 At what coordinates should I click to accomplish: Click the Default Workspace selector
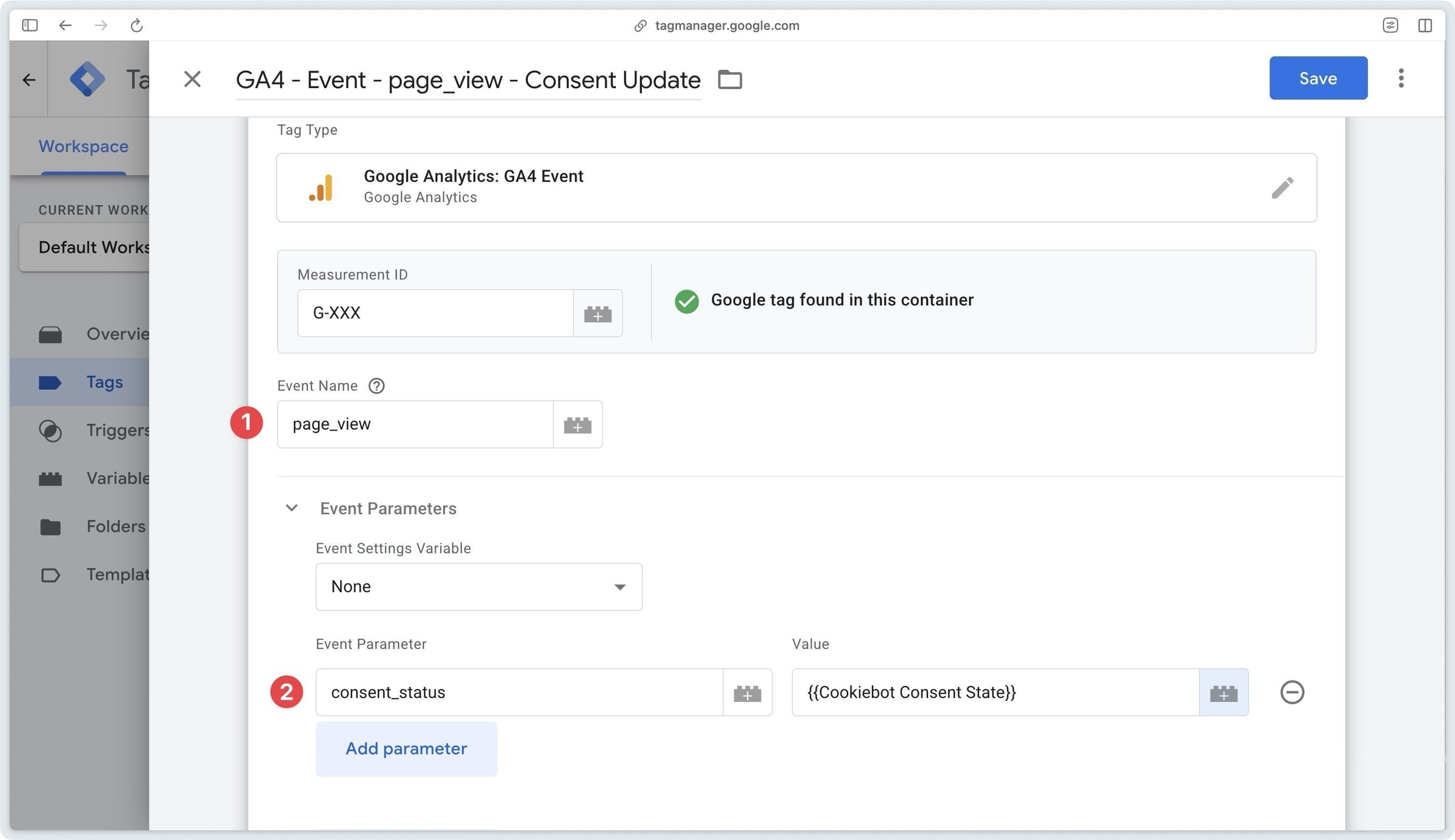point(84,247)
